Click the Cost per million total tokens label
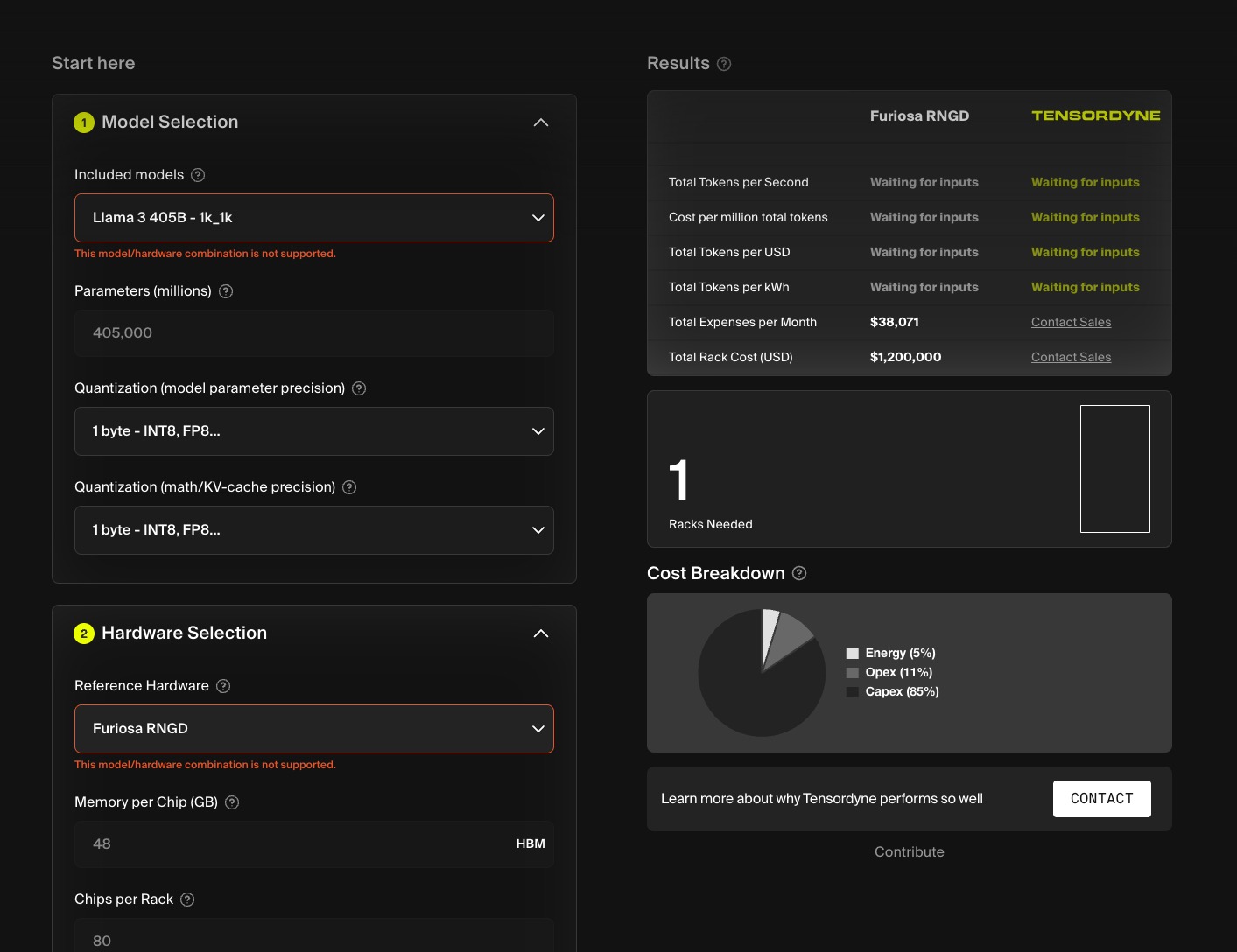 [x=749, y=217]
